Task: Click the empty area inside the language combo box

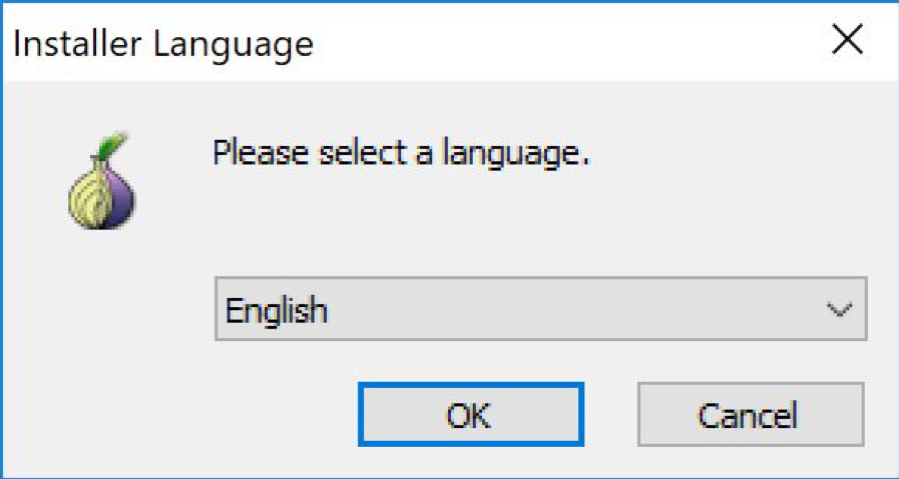Action: [x=573, y=309]
